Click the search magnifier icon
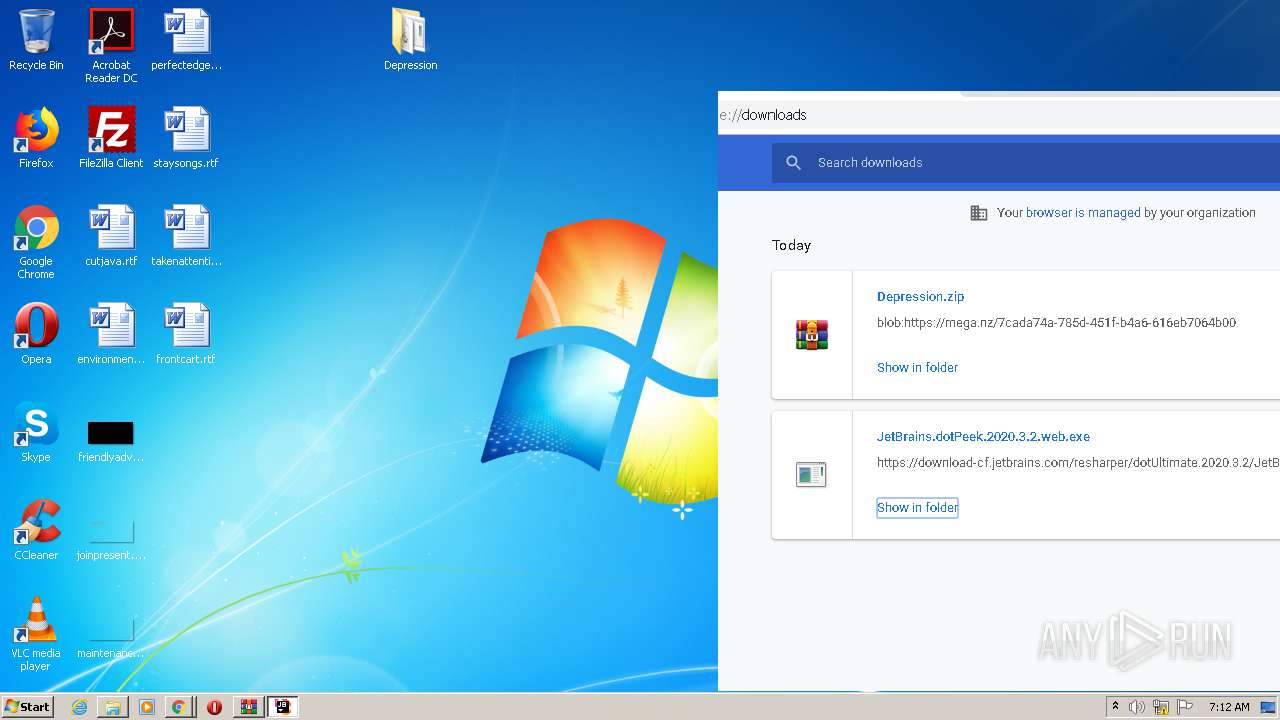This screenshot has width=1280, height=720. coord(794,162)
